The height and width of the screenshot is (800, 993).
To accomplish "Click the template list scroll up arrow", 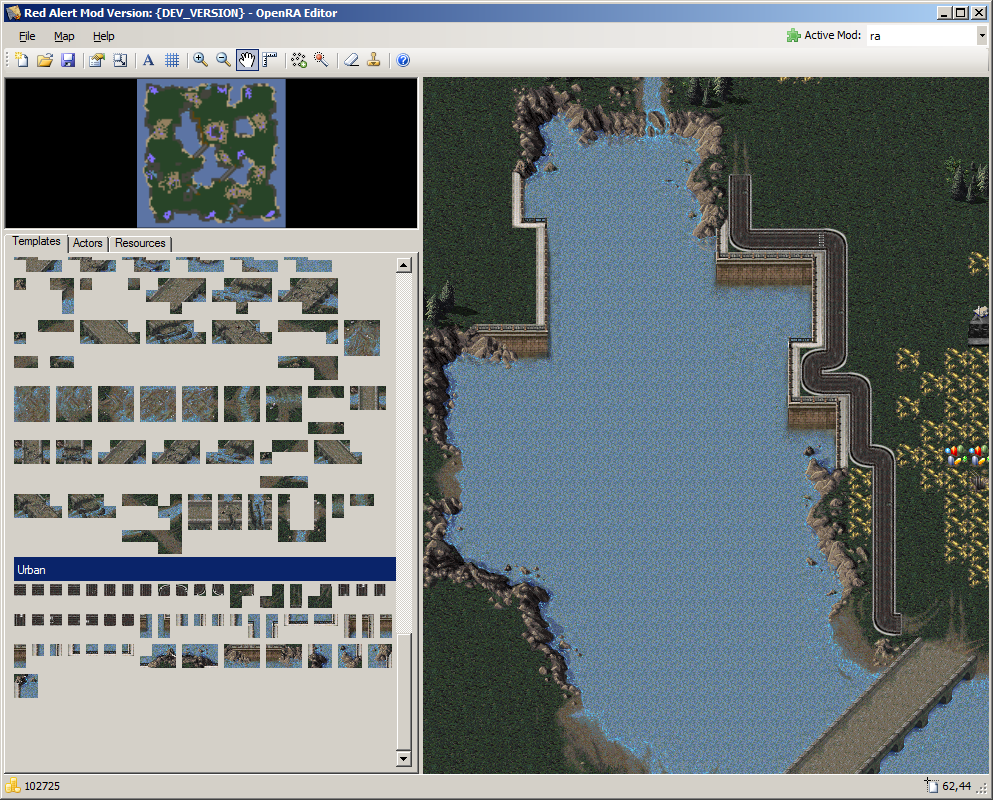I will (x=403, y=265).
